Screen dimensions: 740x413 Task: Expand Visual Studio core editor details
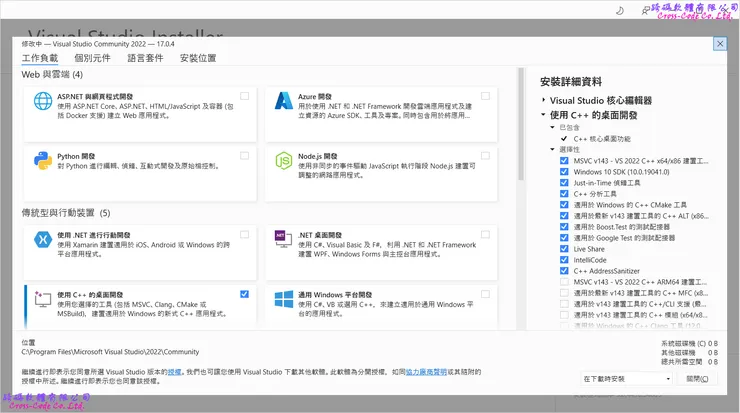pos(544,100)
